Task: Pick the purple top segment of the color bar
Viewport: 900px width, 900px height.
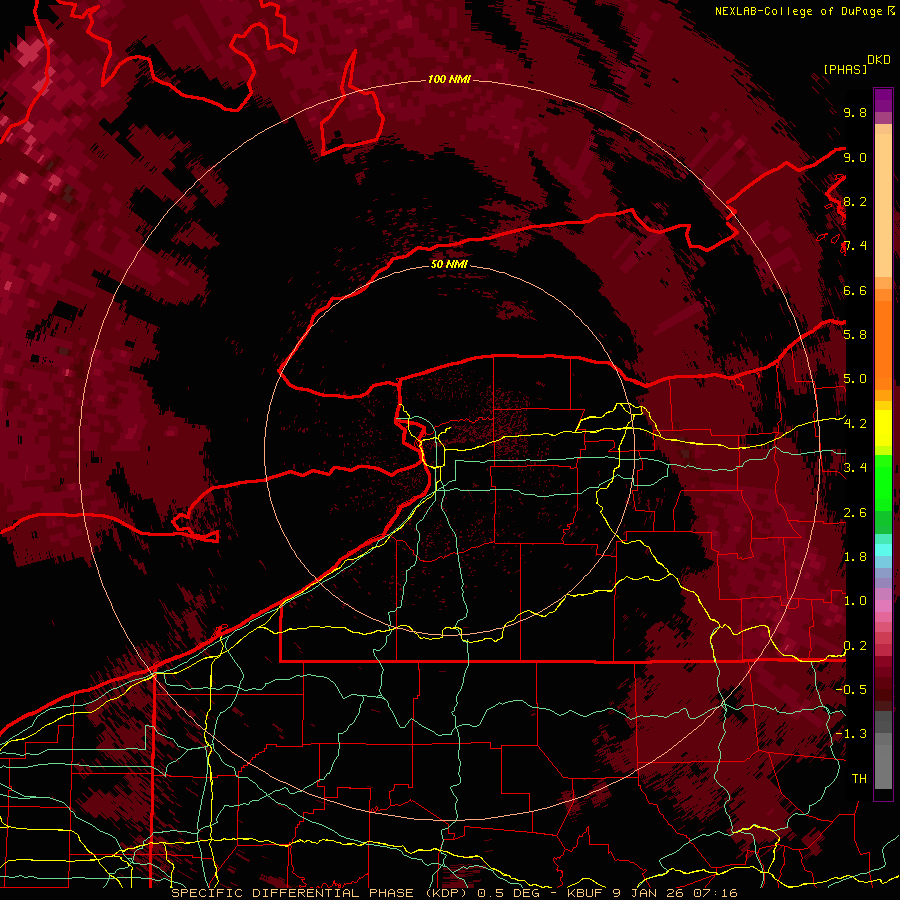Action: point(883,100)
